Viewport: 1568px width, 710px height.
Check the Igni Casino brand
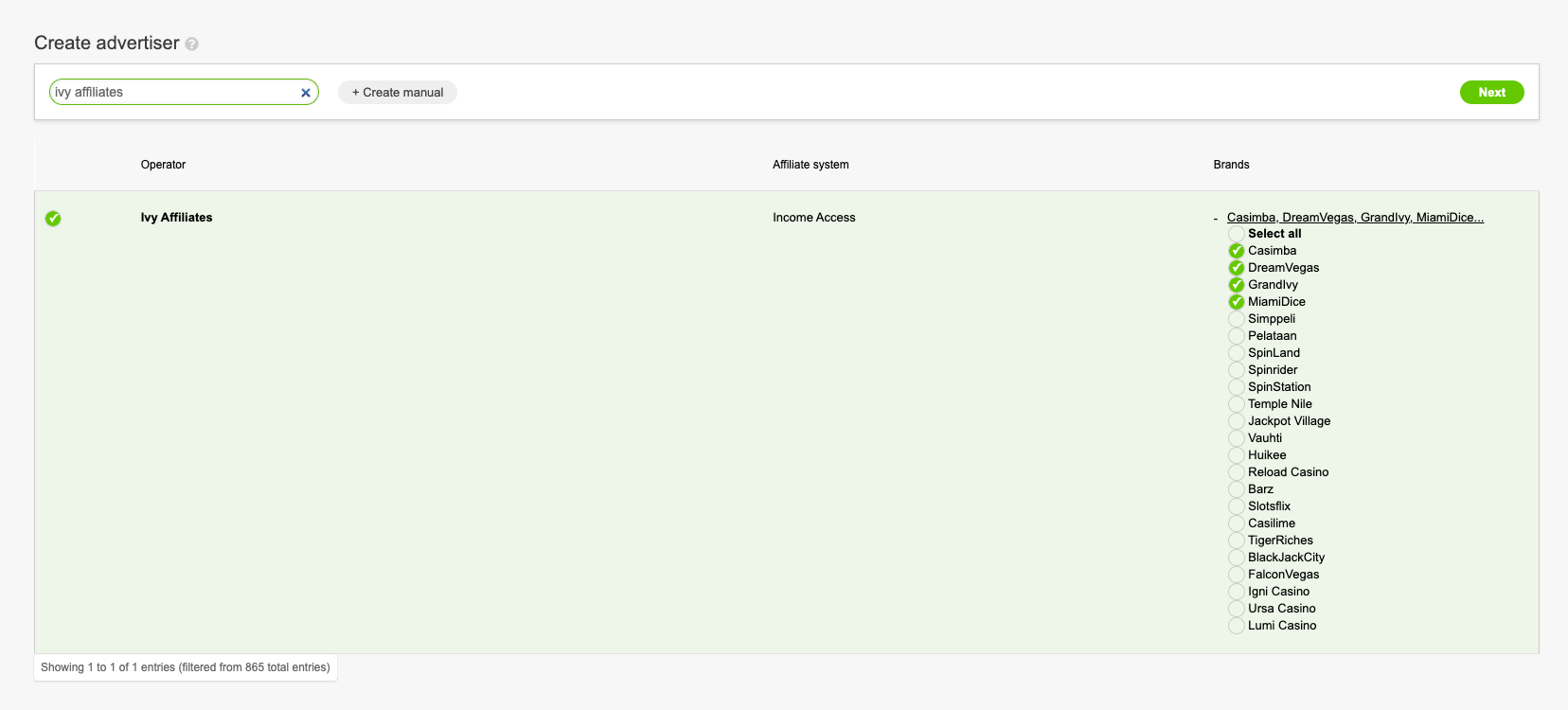[1237, 592]
